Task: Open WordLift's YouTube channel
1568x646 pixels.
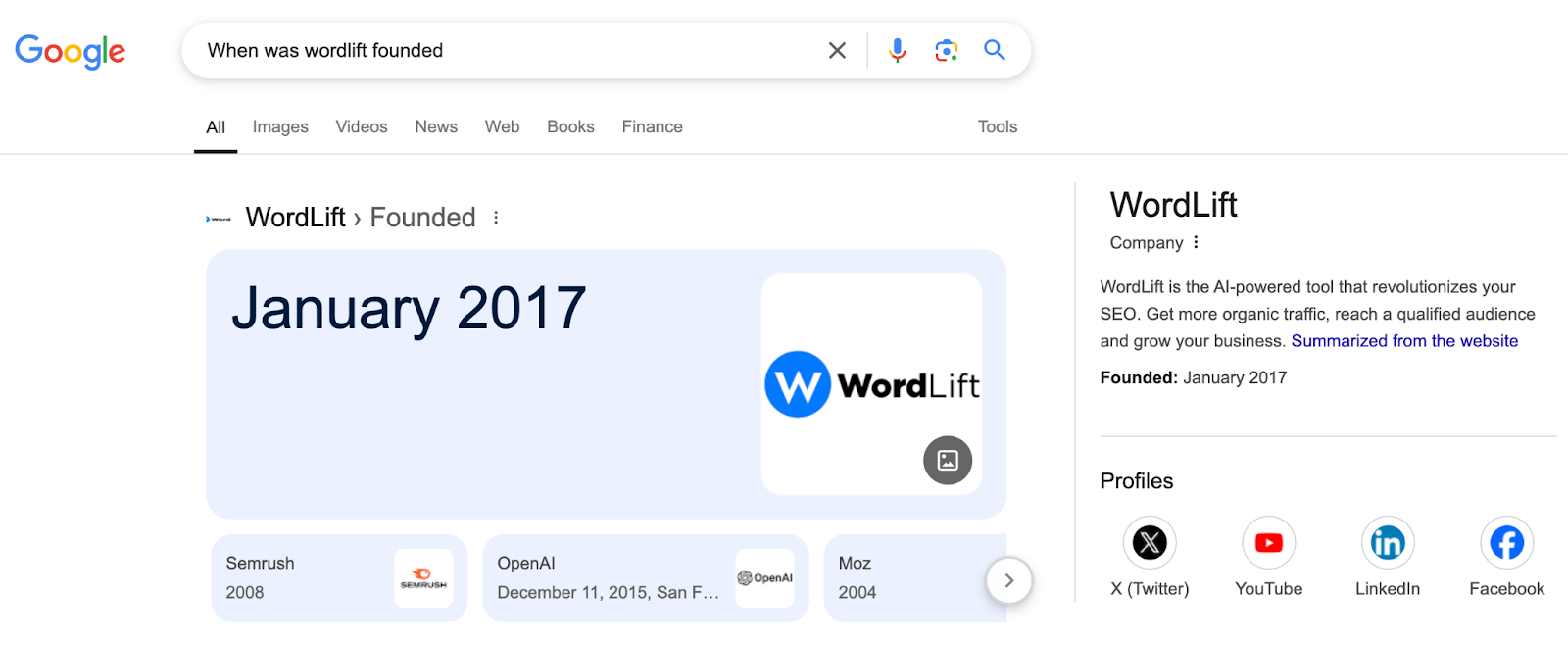Action: (1267, 542)
